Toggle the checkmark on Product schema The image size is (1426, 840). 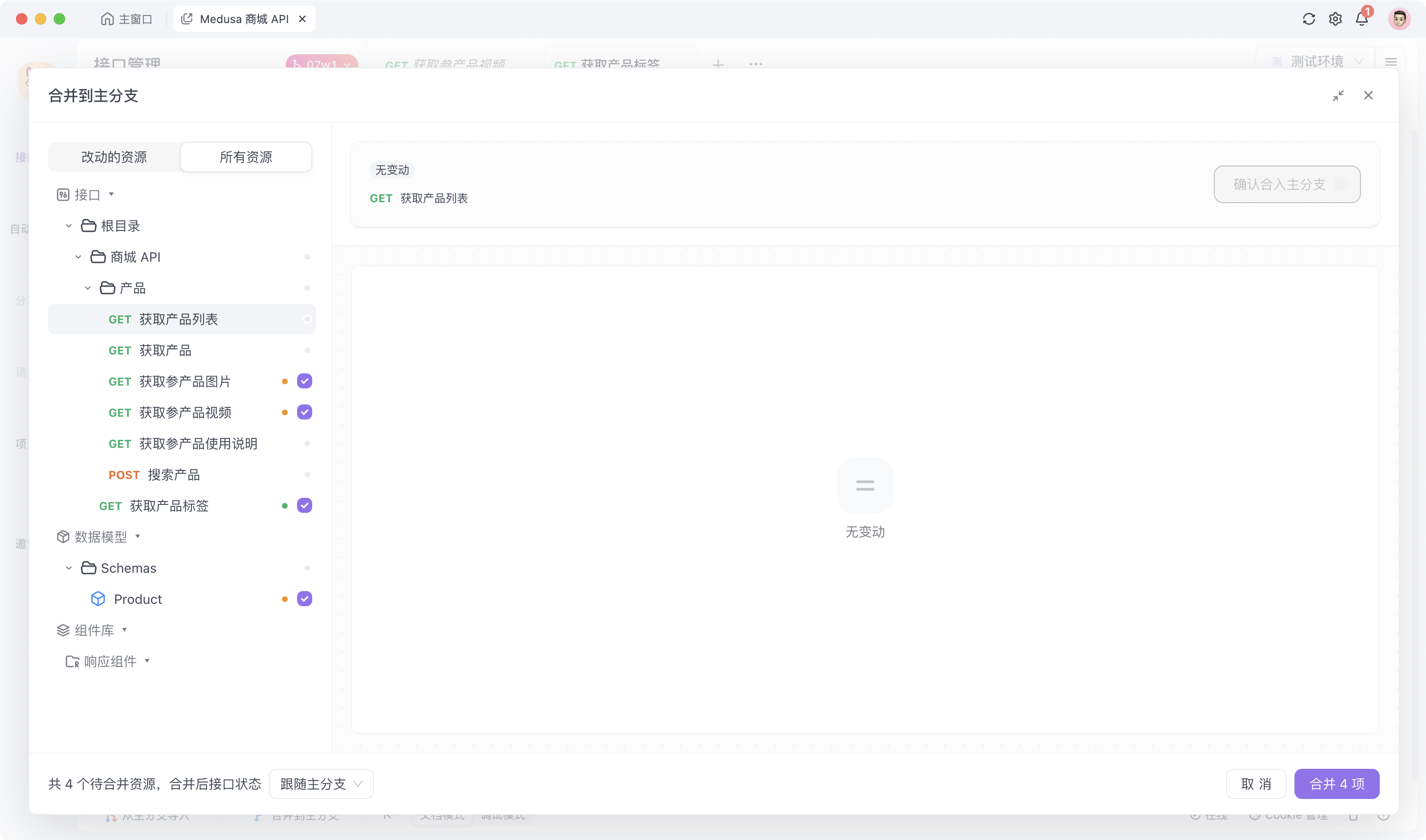point(304,599)
